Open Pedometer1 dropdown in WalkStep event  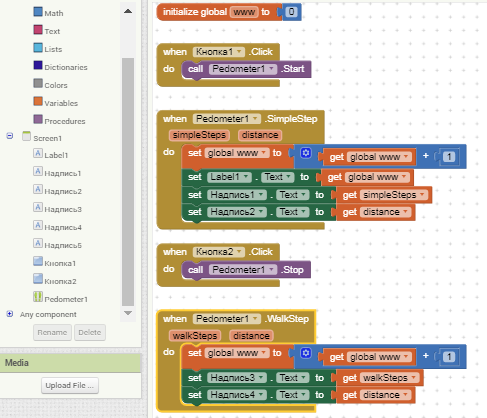click(x=227, y=319)
